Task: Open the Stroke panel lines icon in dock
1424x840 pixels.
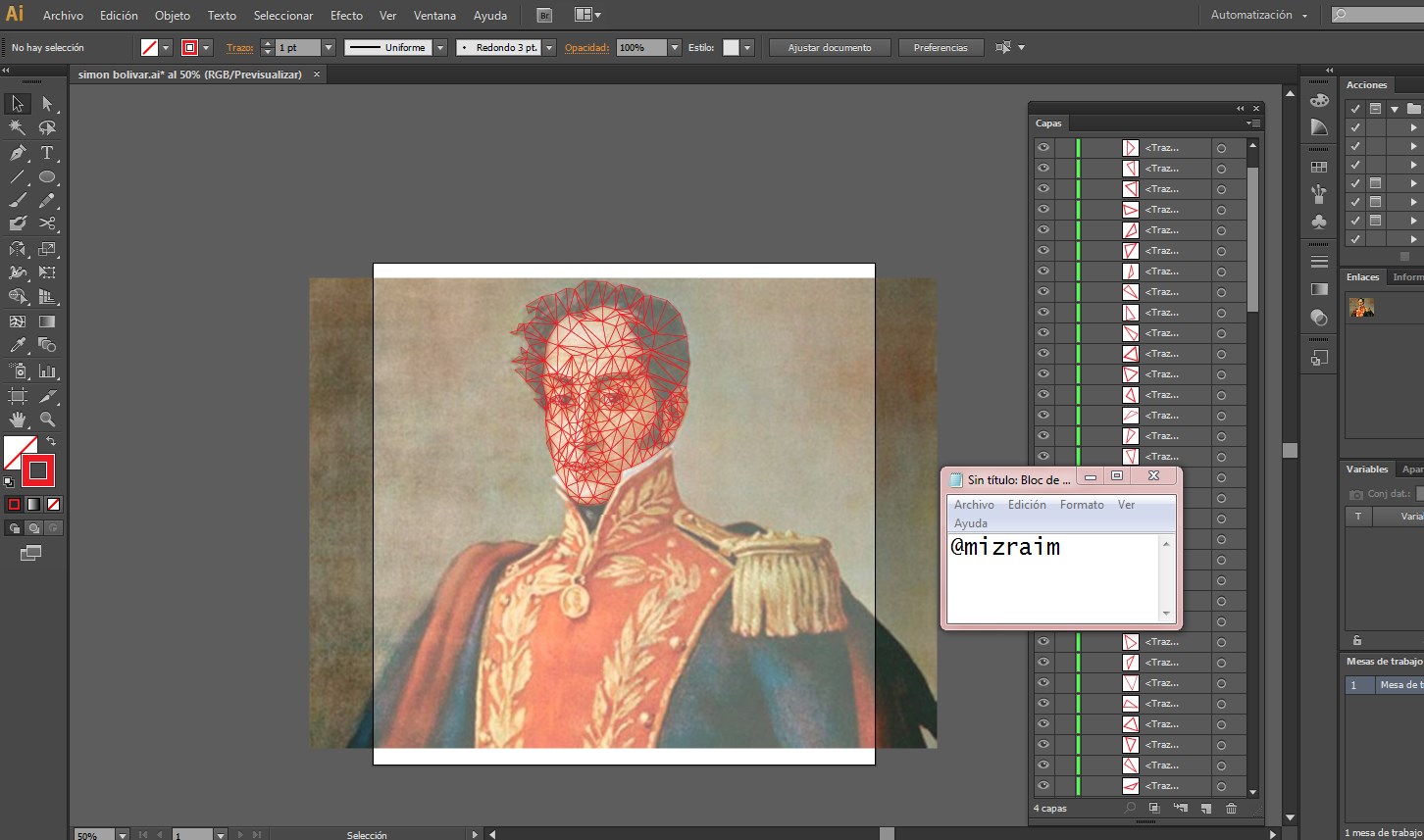Action: point(1319,262)
